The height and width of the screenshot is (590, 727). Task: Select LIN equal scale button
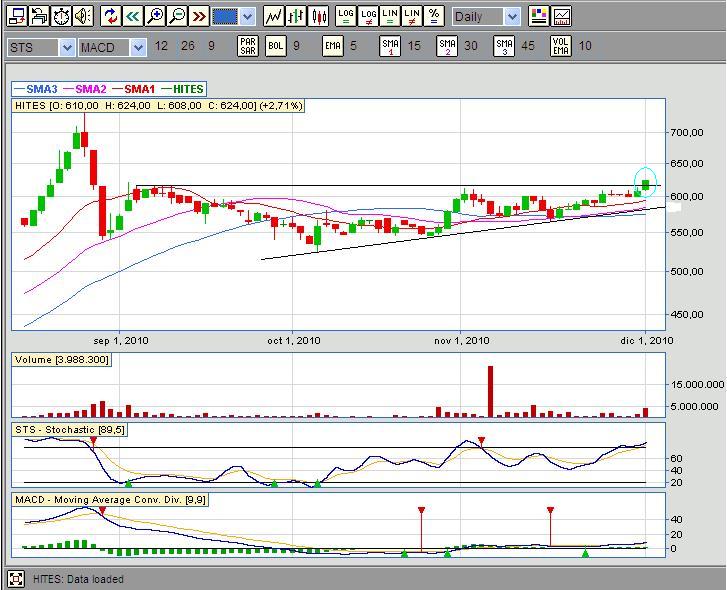point(390,17)
